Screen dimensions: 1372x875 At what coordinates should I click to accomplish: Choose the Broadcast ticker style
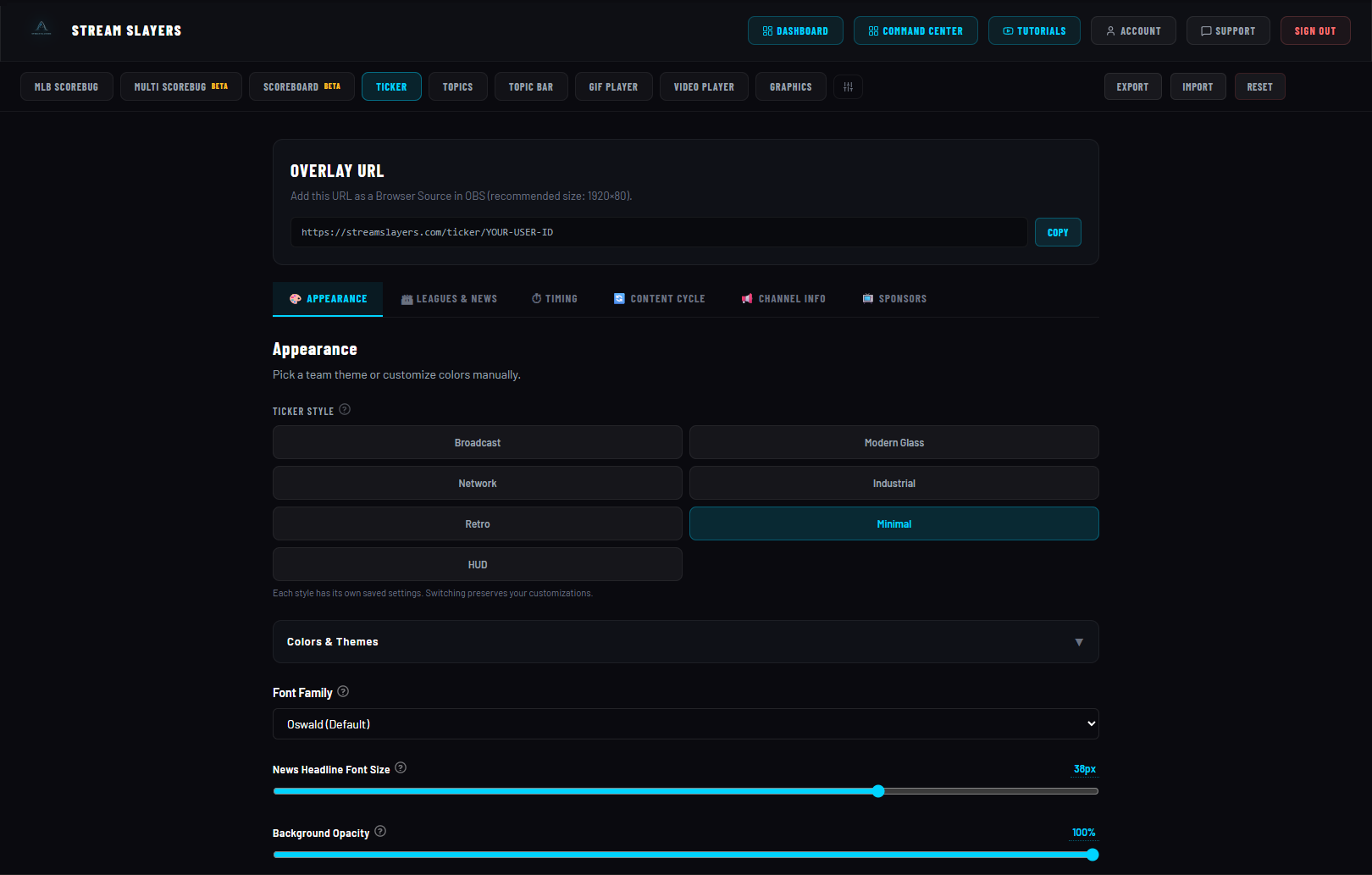478,442
